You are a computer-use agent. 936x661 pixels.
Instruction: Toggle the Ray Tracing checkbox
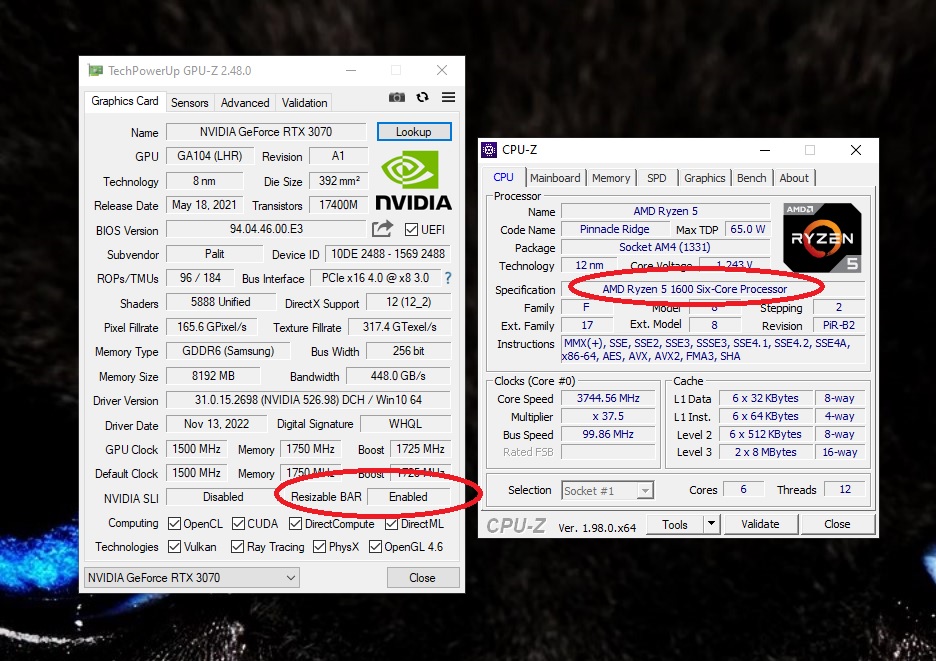[x=237, y=546]
